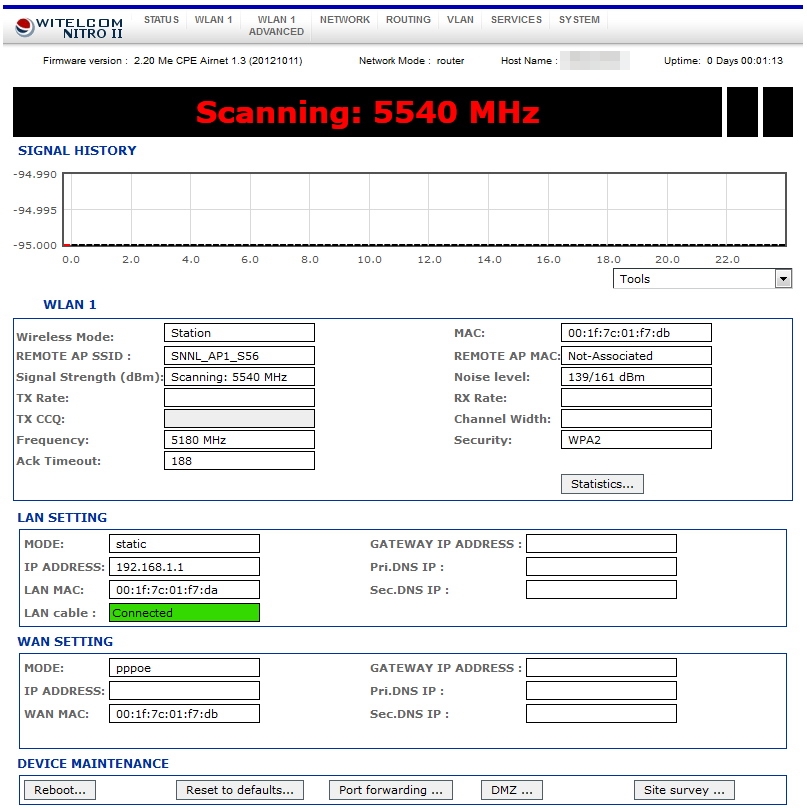The width and height of the screenshot is (807, 808).
Task: Click the WAN SETTING heading
Action: pyautogui.click(x=65, y=642)
